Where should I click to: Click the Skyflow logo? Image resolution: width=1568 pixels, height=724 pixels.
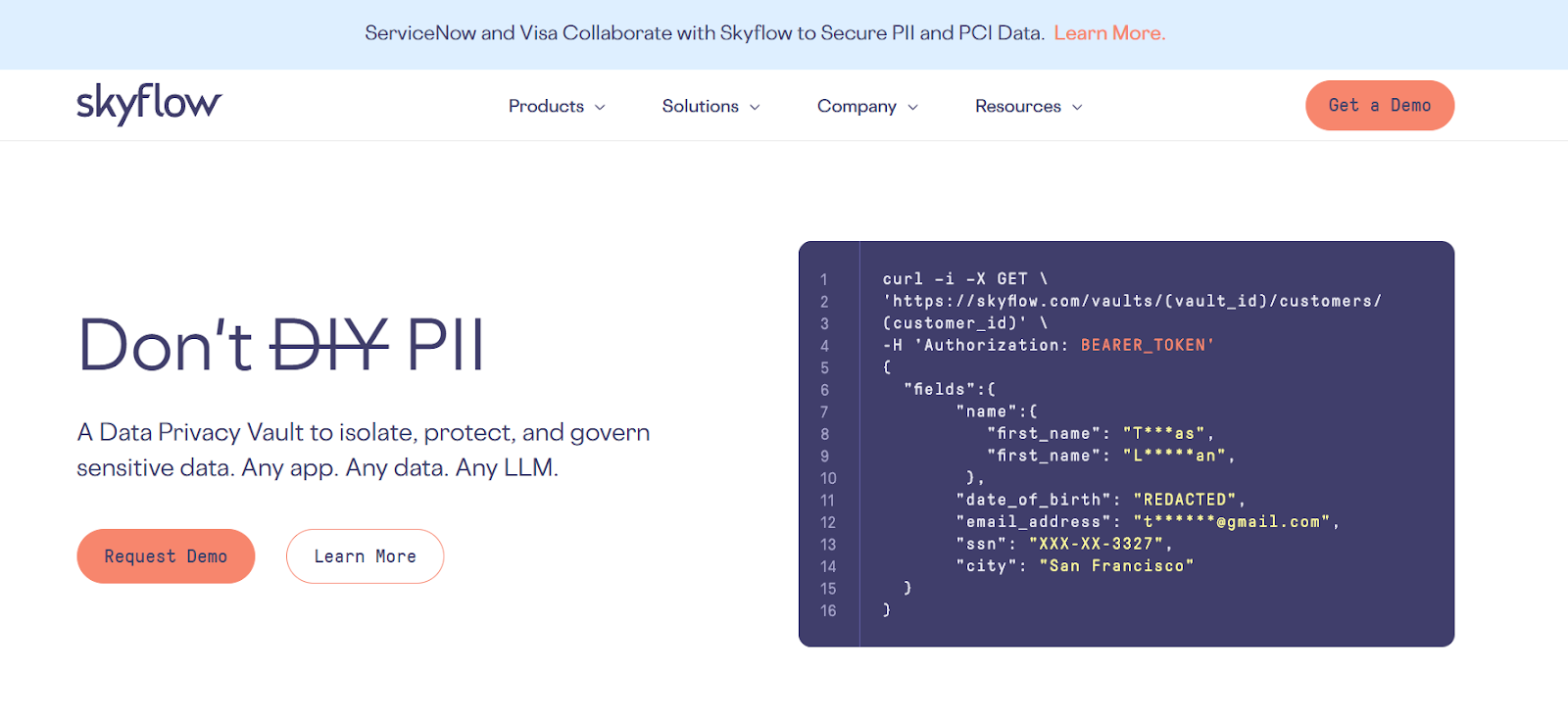(149, 104)
